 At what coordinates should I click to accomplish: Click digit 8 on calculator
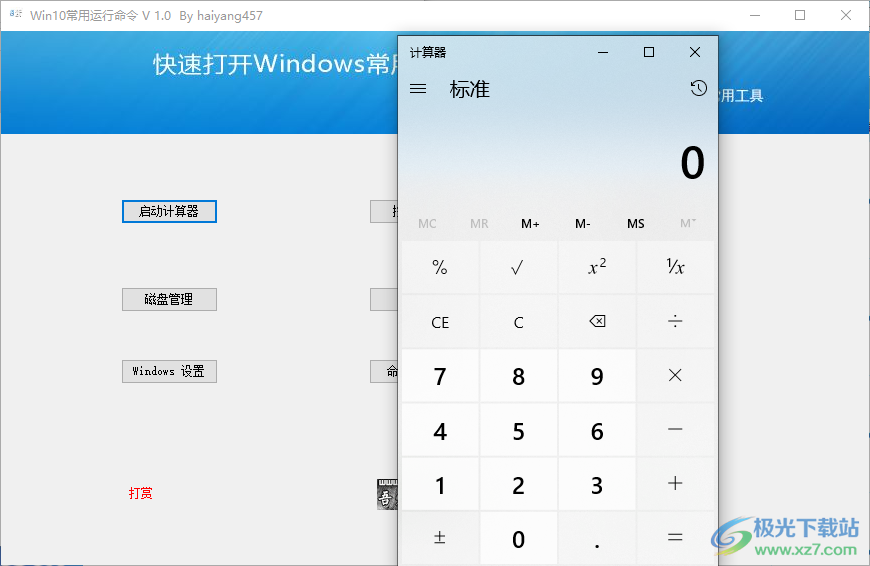[518, 376]
